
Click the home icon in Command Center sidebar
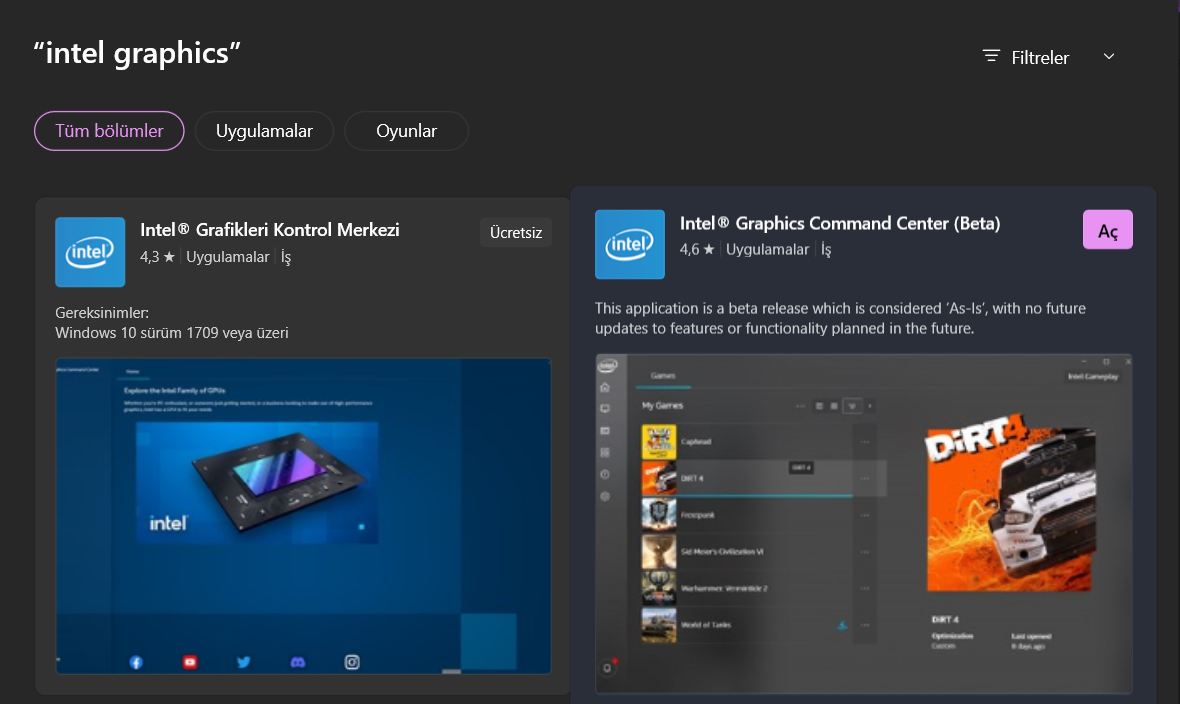coord(605,387)
